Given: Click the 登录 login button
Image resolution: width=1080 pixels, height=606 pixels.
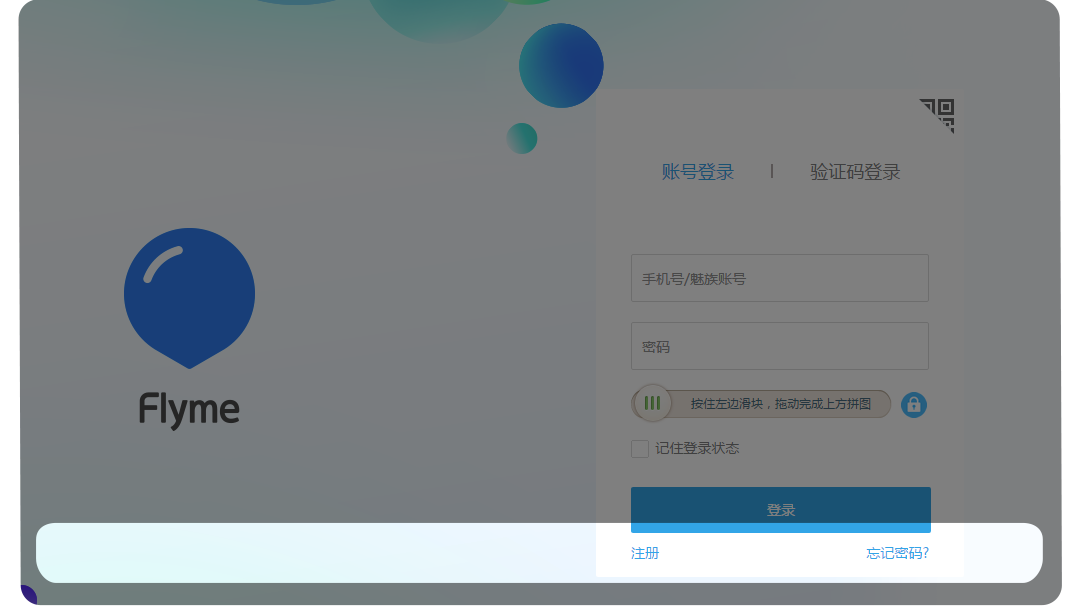Looking at the screenshot, I should tap(780, 510).
